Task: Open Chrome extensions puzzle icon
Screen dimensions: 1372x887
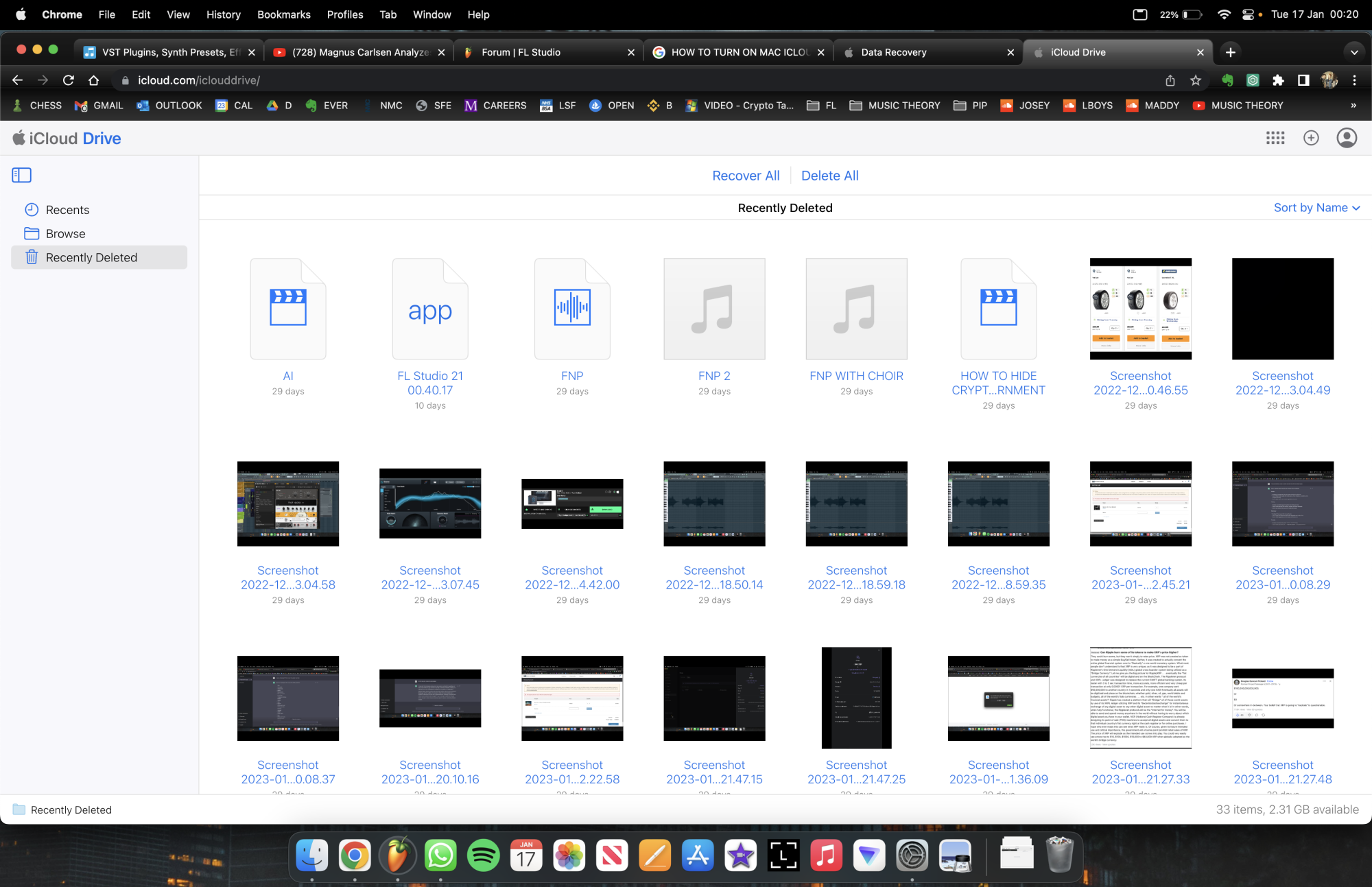Action: click(x=1278, y=80)
